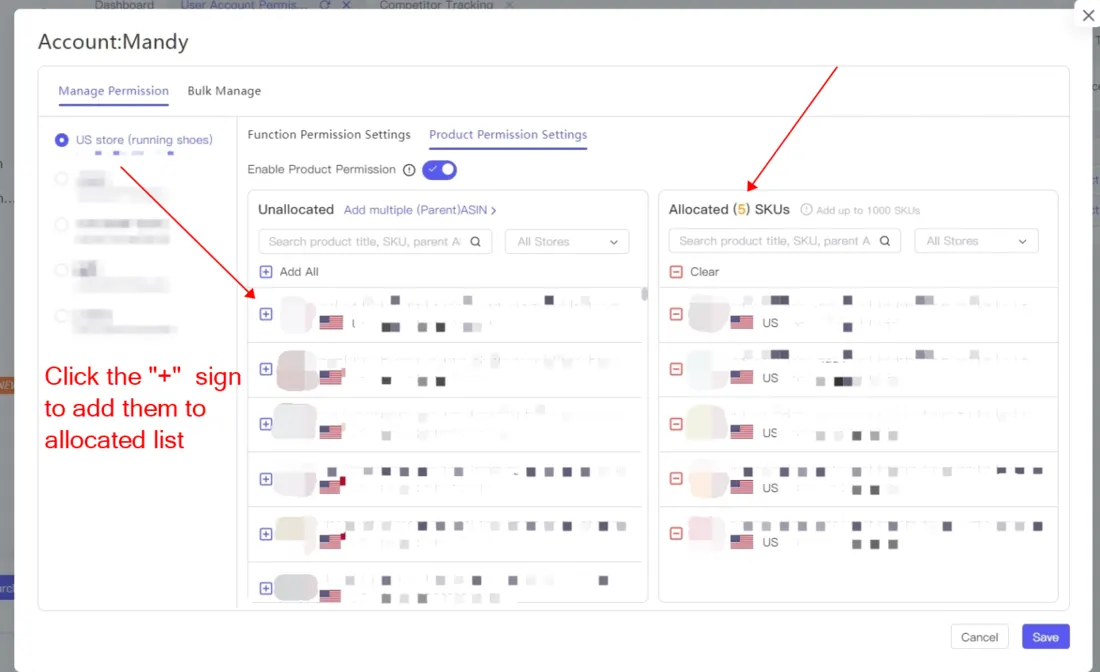Remove the first allocated SKU with minus icon
The image size is (1100, 672).
676,314
